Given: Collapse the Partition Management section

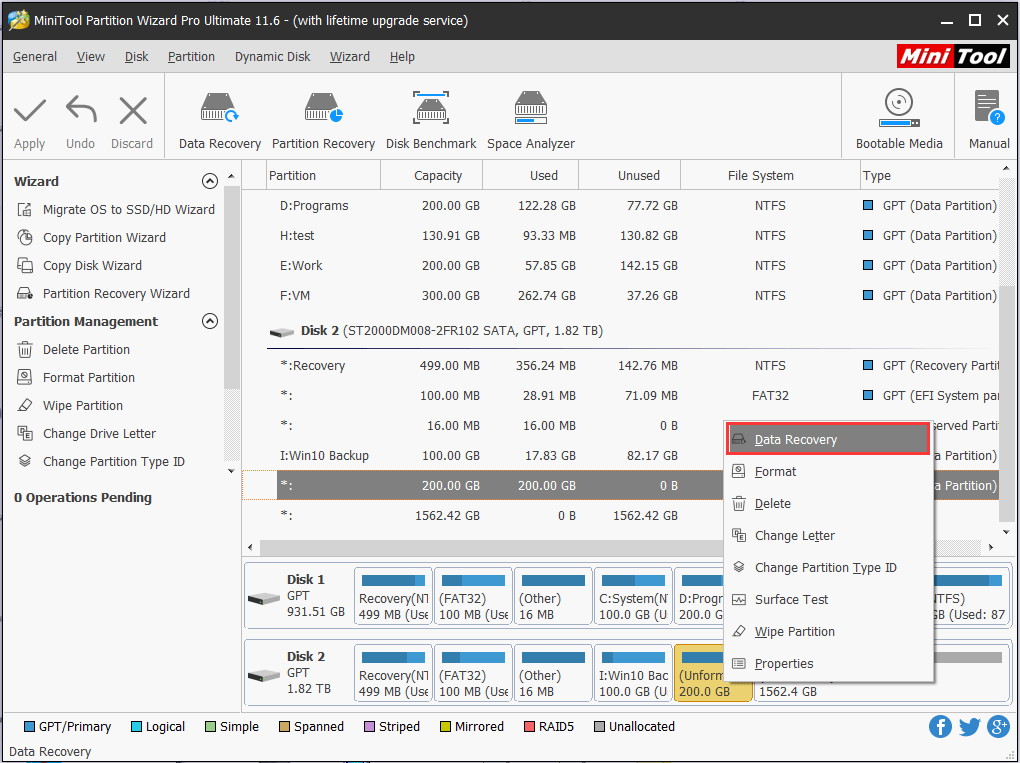Looking at the screenshot, I should click(209, 321).
